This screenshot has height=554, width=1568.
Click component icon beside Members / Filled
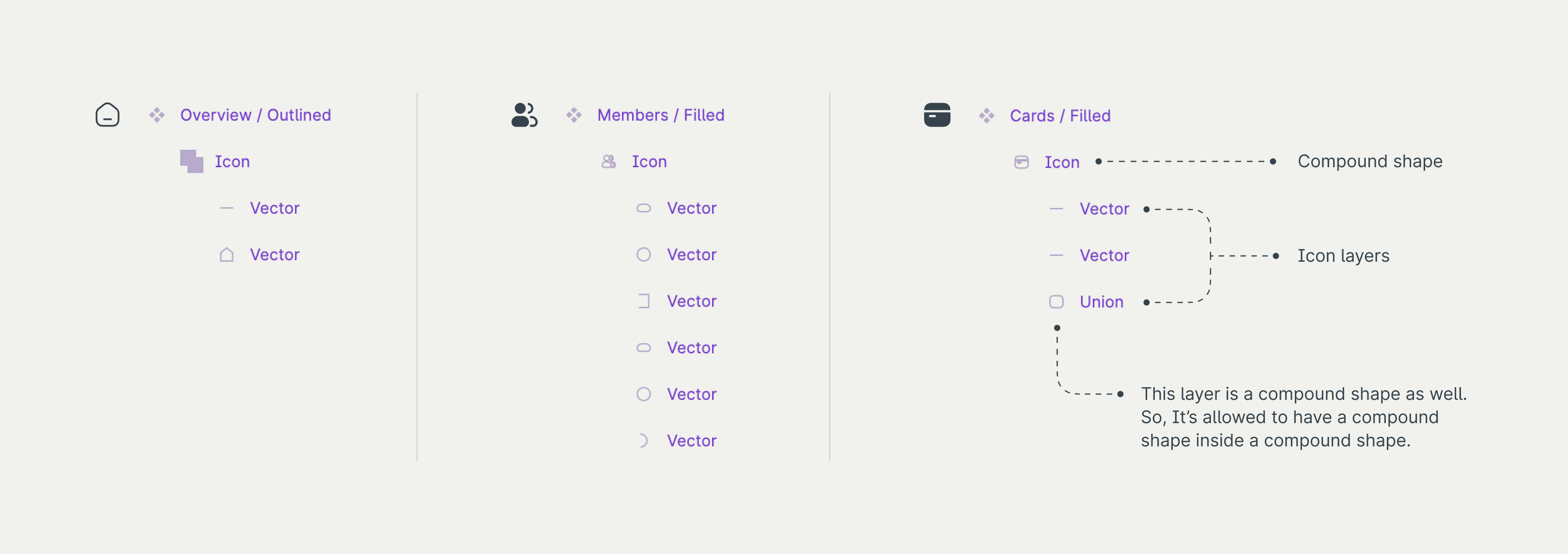(574, 115)
